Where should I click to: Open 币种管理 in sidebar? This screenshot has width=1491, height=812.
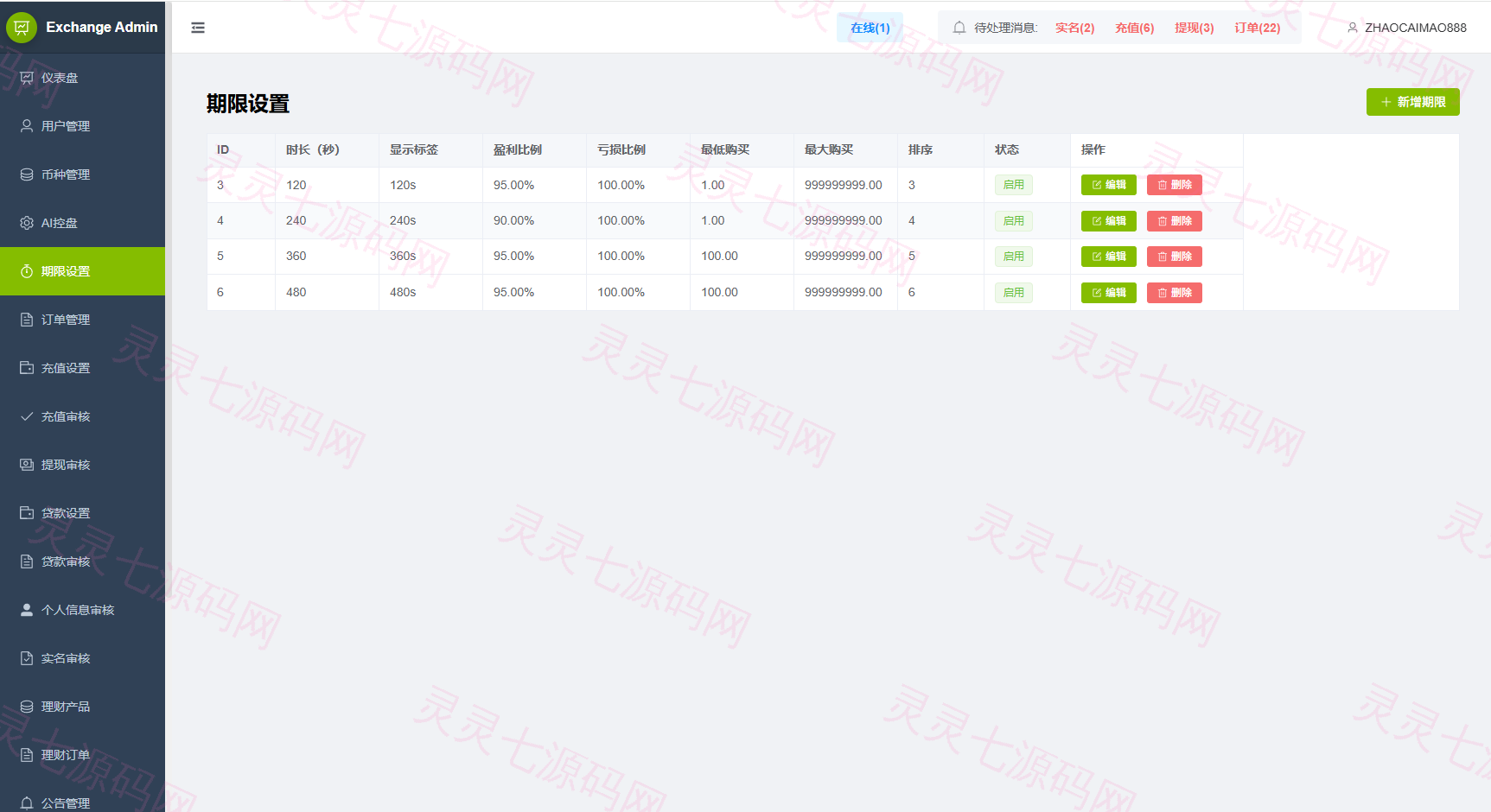pyautogui.click(x=82, y=174)
